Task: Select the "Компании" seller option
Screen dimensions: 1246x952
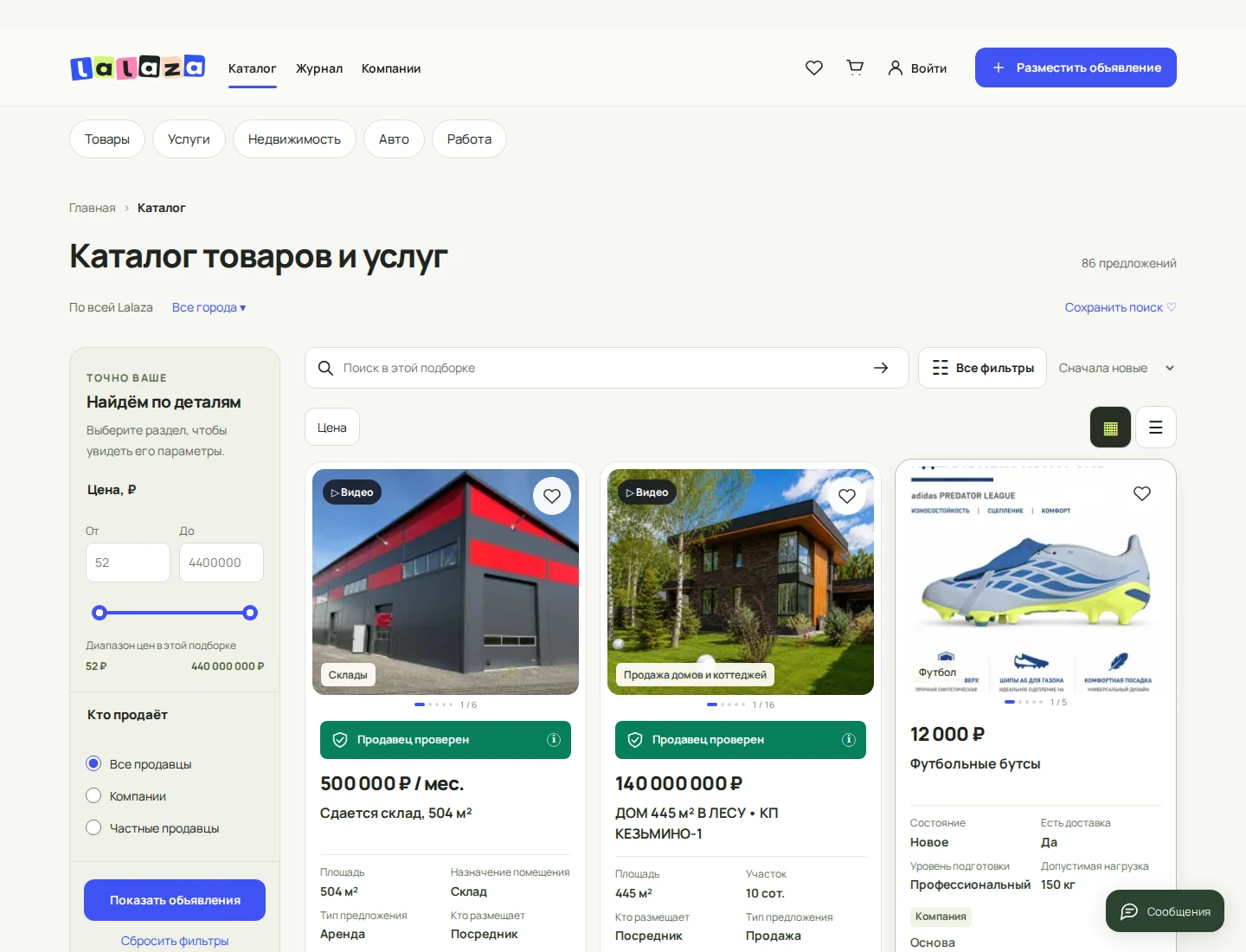Action: 93,795
